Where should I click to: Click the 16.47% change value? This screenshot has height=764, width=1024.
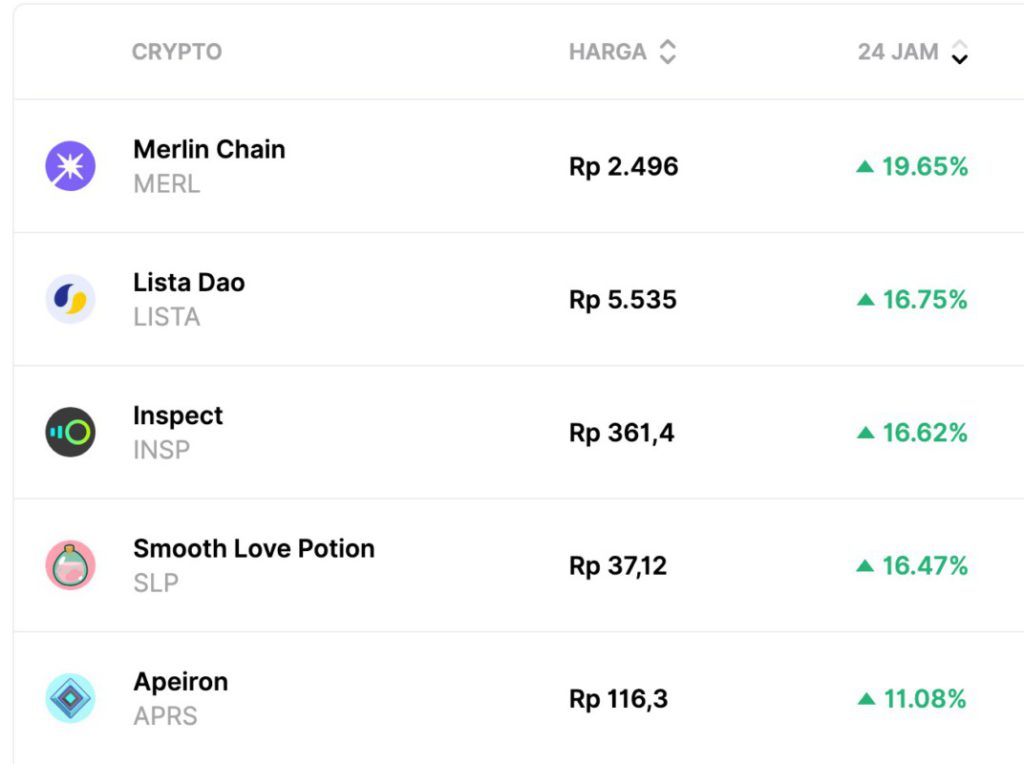925,566
